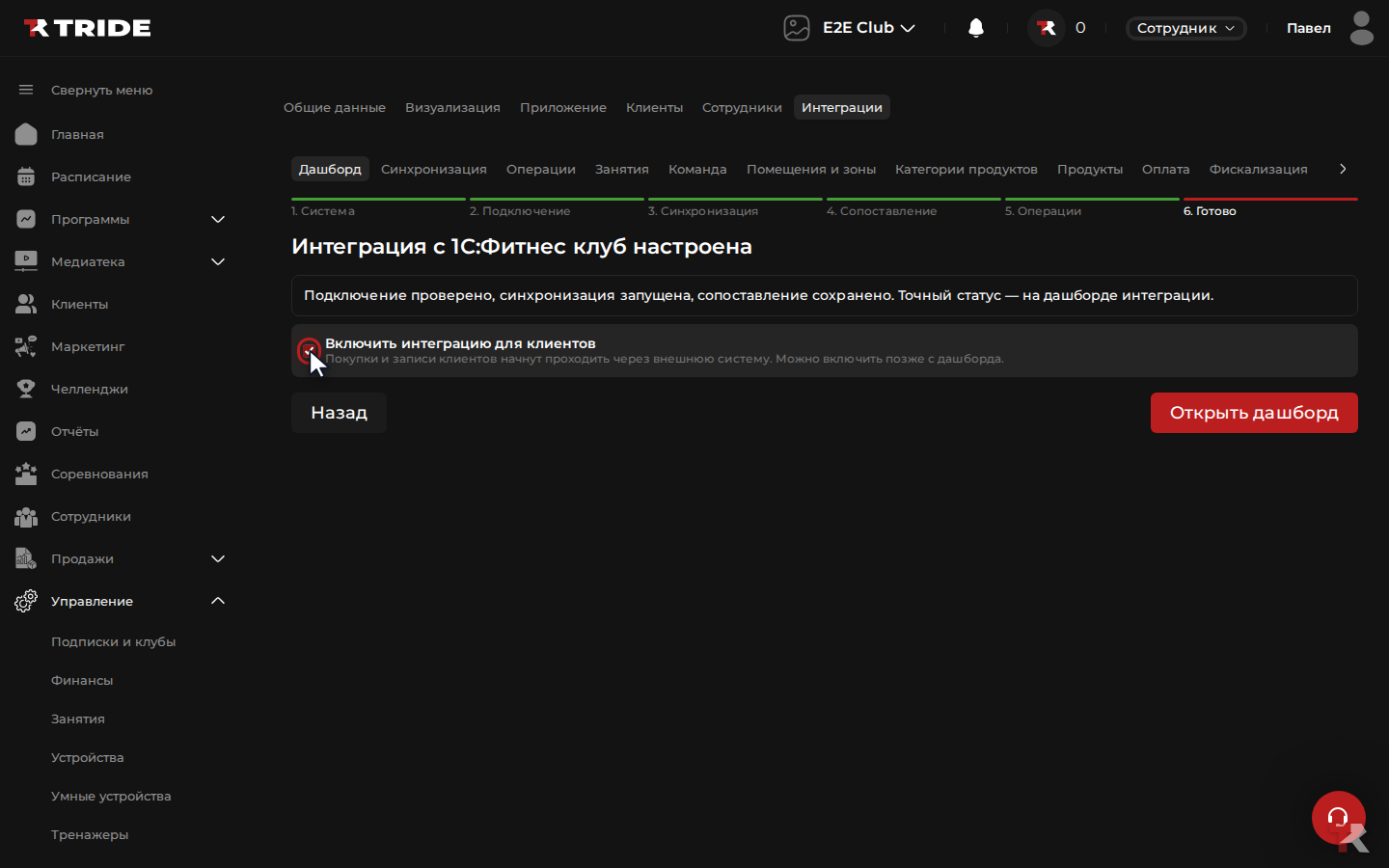Viewport: 1389px width, 868px height.
Task: Open the notifications bell
Action: pos(976,28)
